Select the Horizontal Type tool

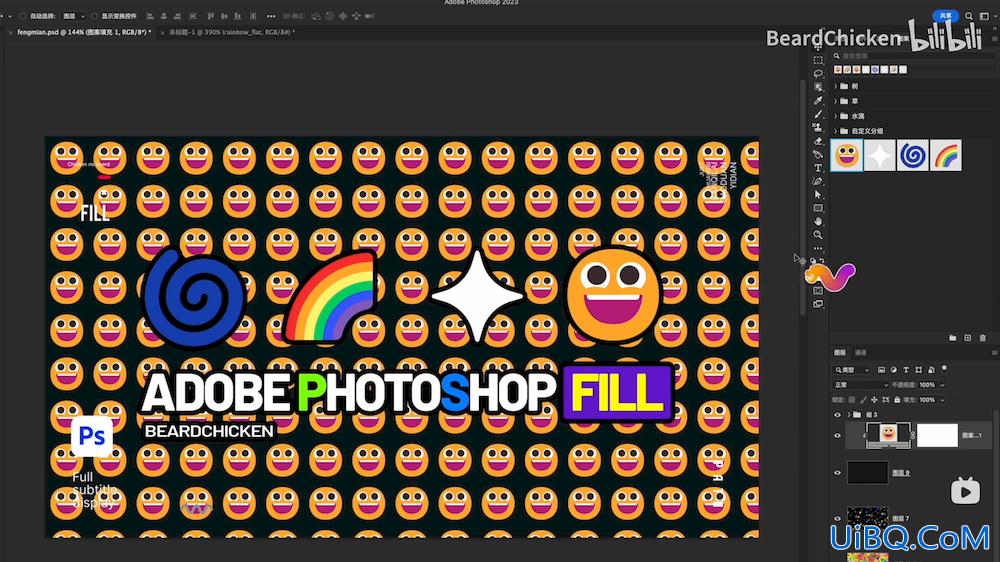[818, 168]
